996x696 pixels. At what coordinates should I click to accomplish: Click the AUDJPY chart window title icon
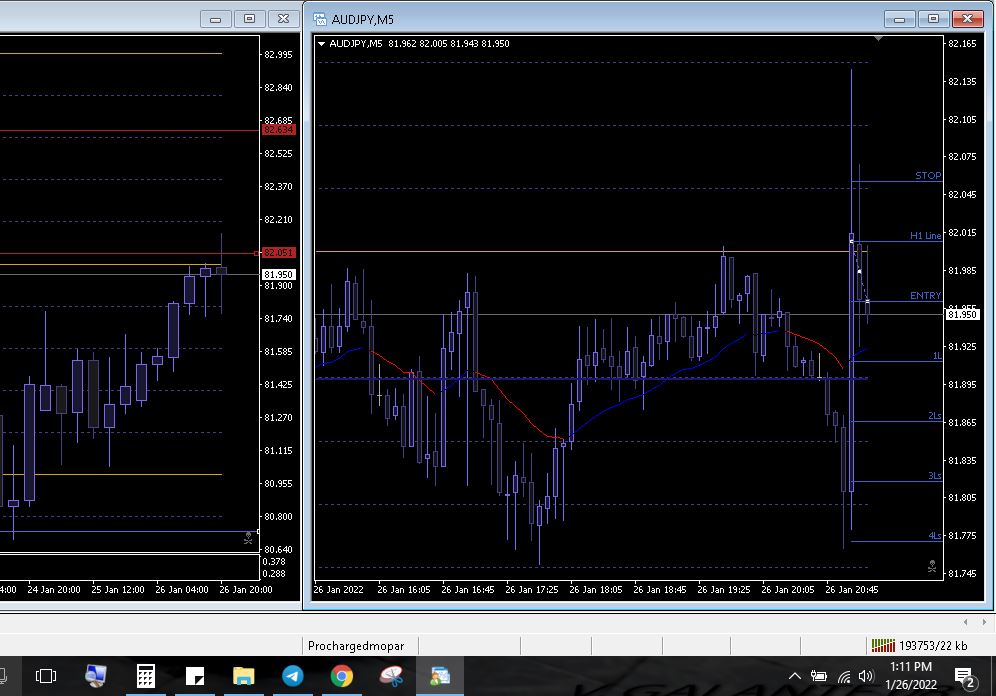click(x=320, y=18)
